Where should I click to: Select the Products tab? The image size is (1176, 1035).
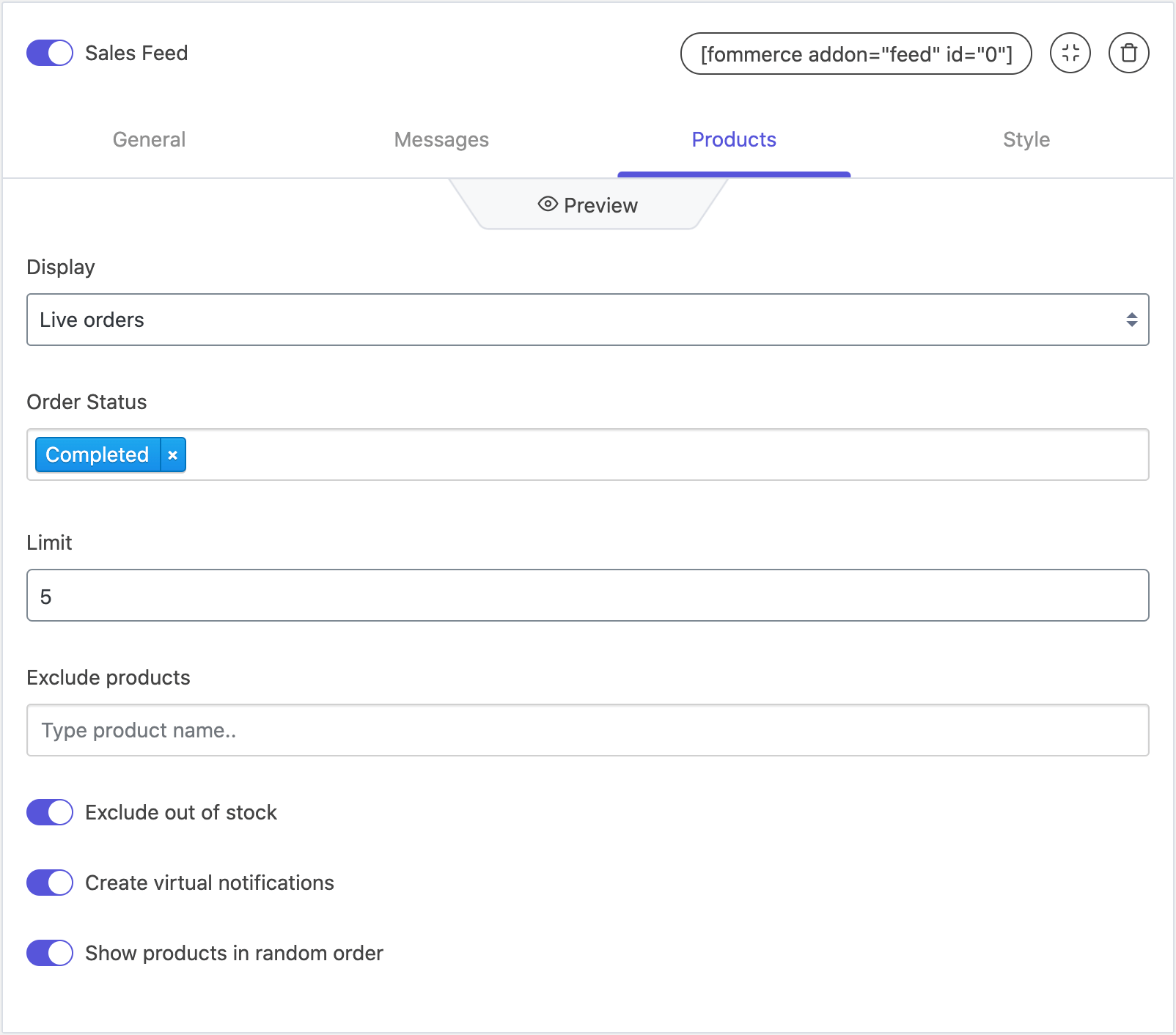pos(734,139)
